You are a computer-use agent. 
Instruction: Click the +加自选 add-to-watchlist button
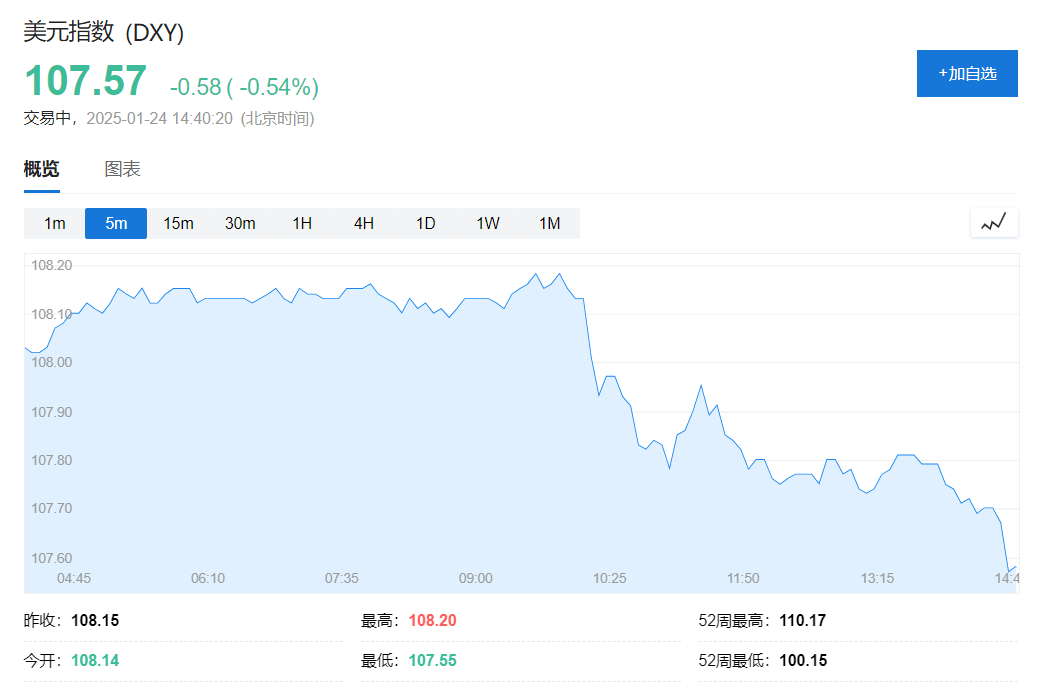click(x=967, y=74)
